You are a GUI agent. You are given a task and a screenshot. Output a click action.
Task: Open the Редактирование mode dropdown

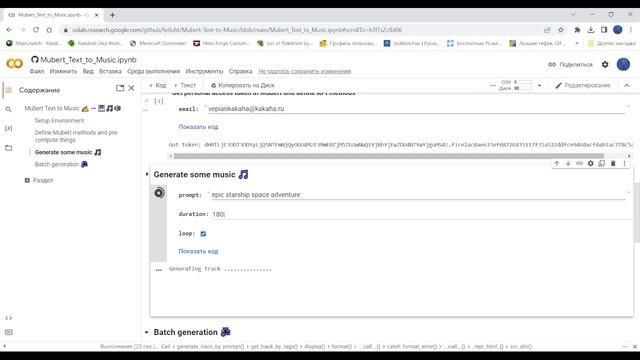pyautogui.click(x=583, y=85)
